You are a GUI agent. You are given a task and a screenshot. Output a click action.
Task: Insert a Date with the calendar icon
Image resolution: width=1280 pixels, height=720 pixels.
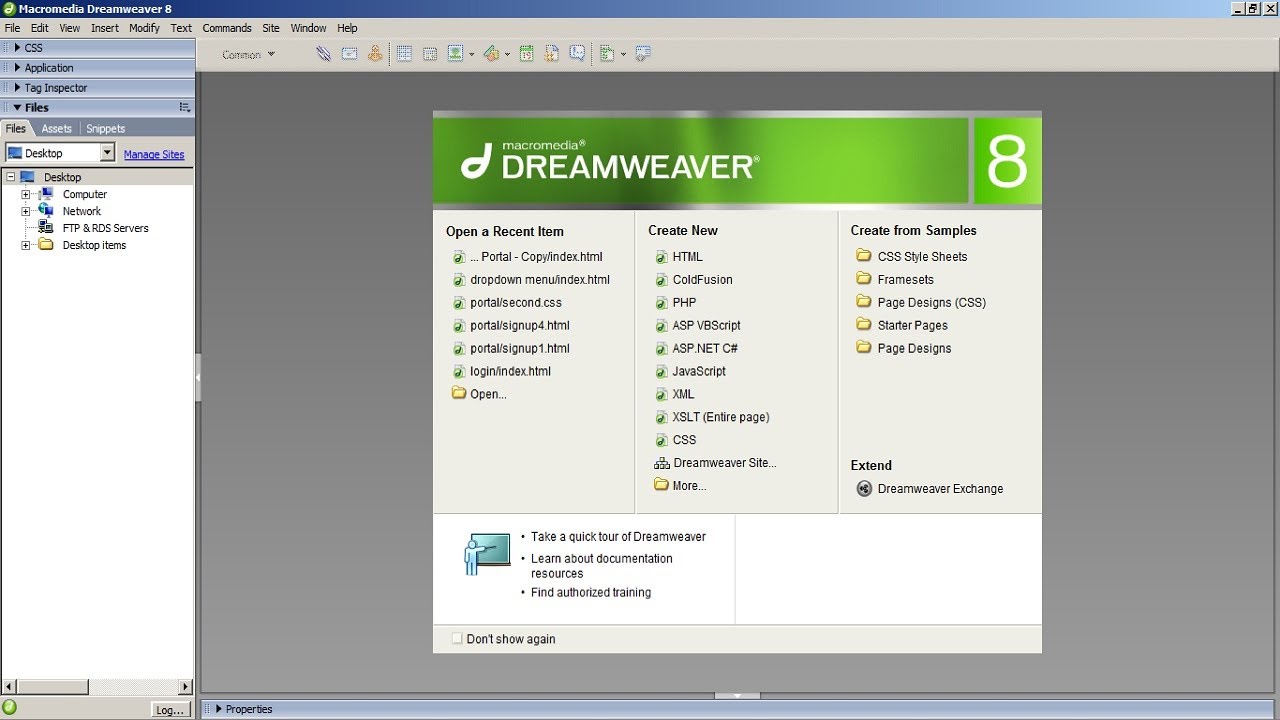(526, 54)
